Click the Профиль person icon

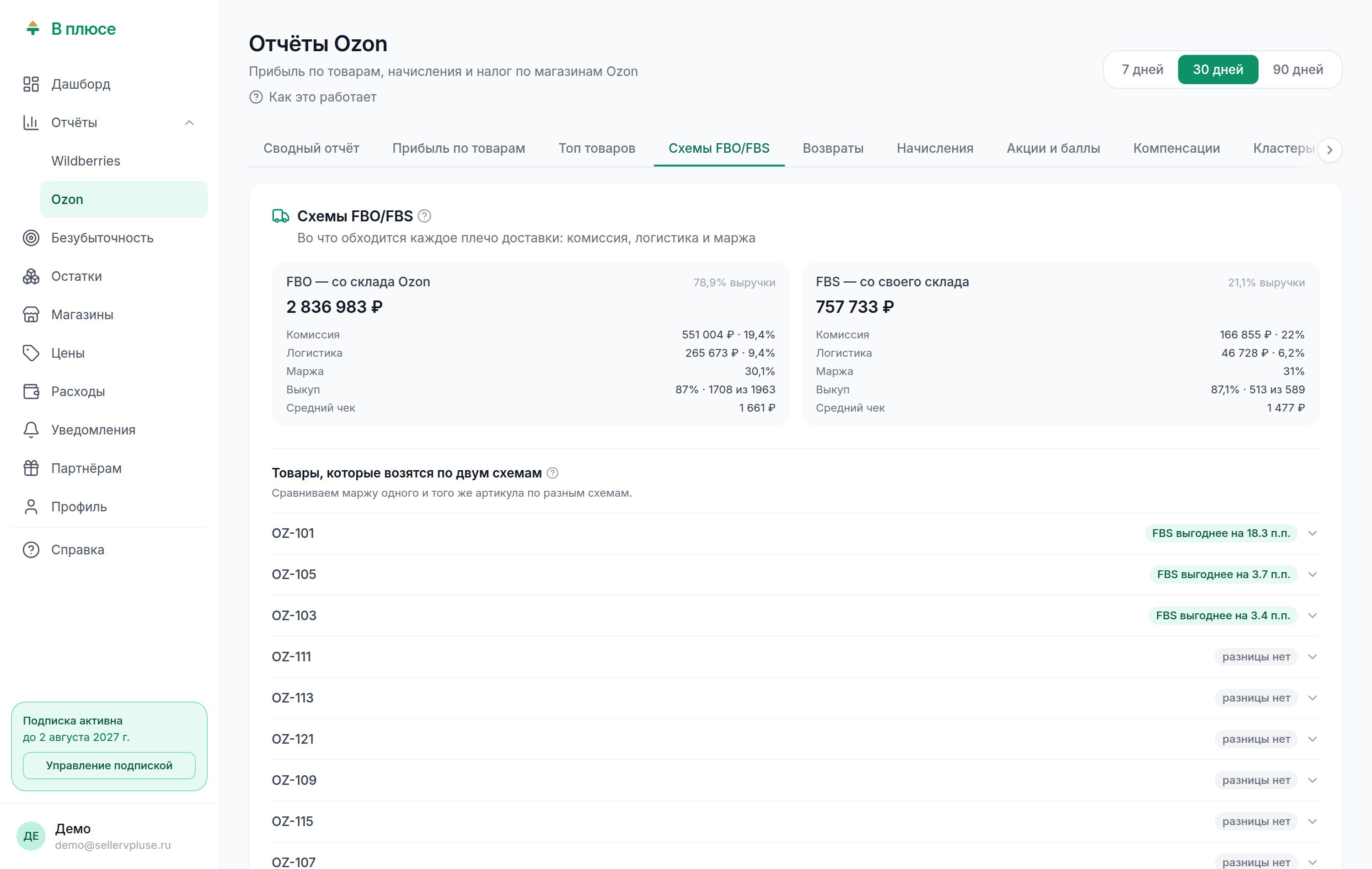pyautogui.click(x=31, y=507)
